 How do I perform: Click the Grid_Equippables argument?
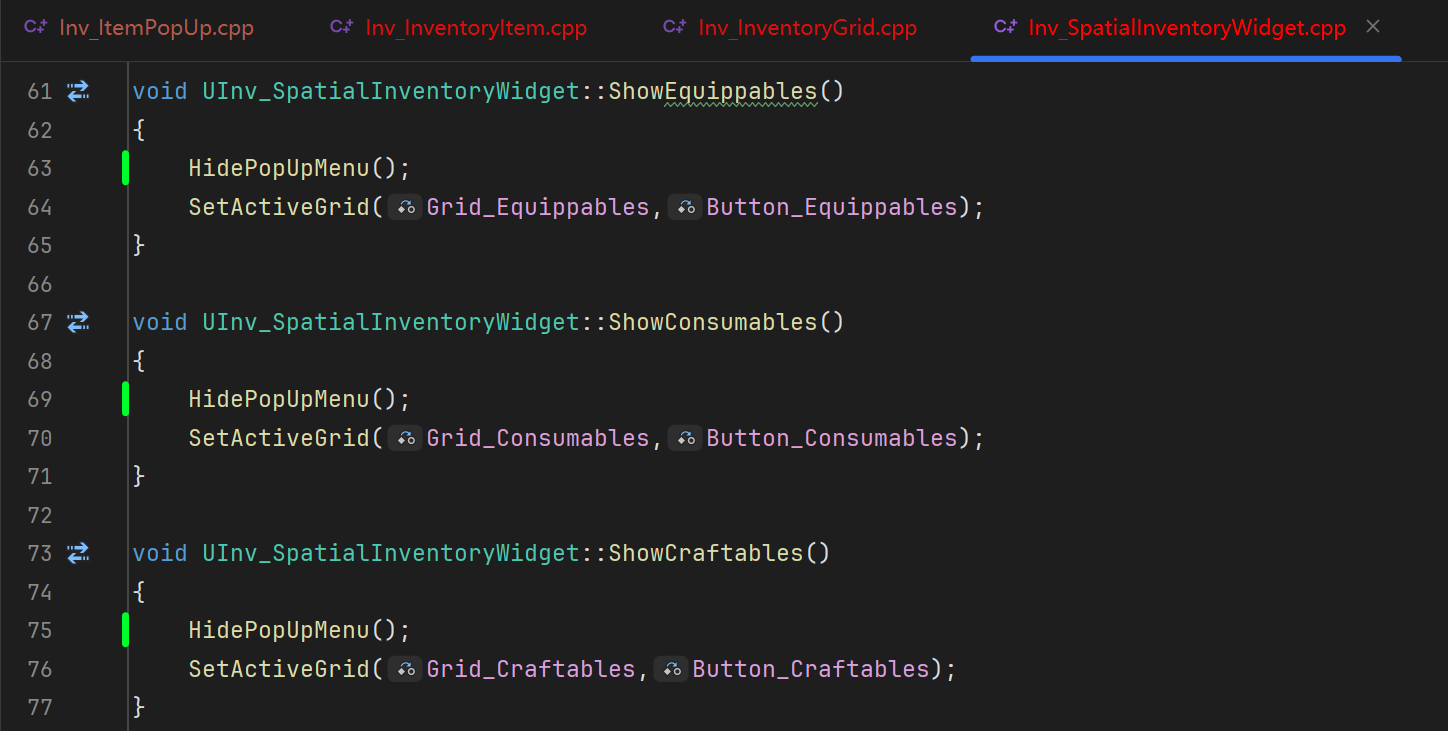pyautogui.click(x=538, y=207)
